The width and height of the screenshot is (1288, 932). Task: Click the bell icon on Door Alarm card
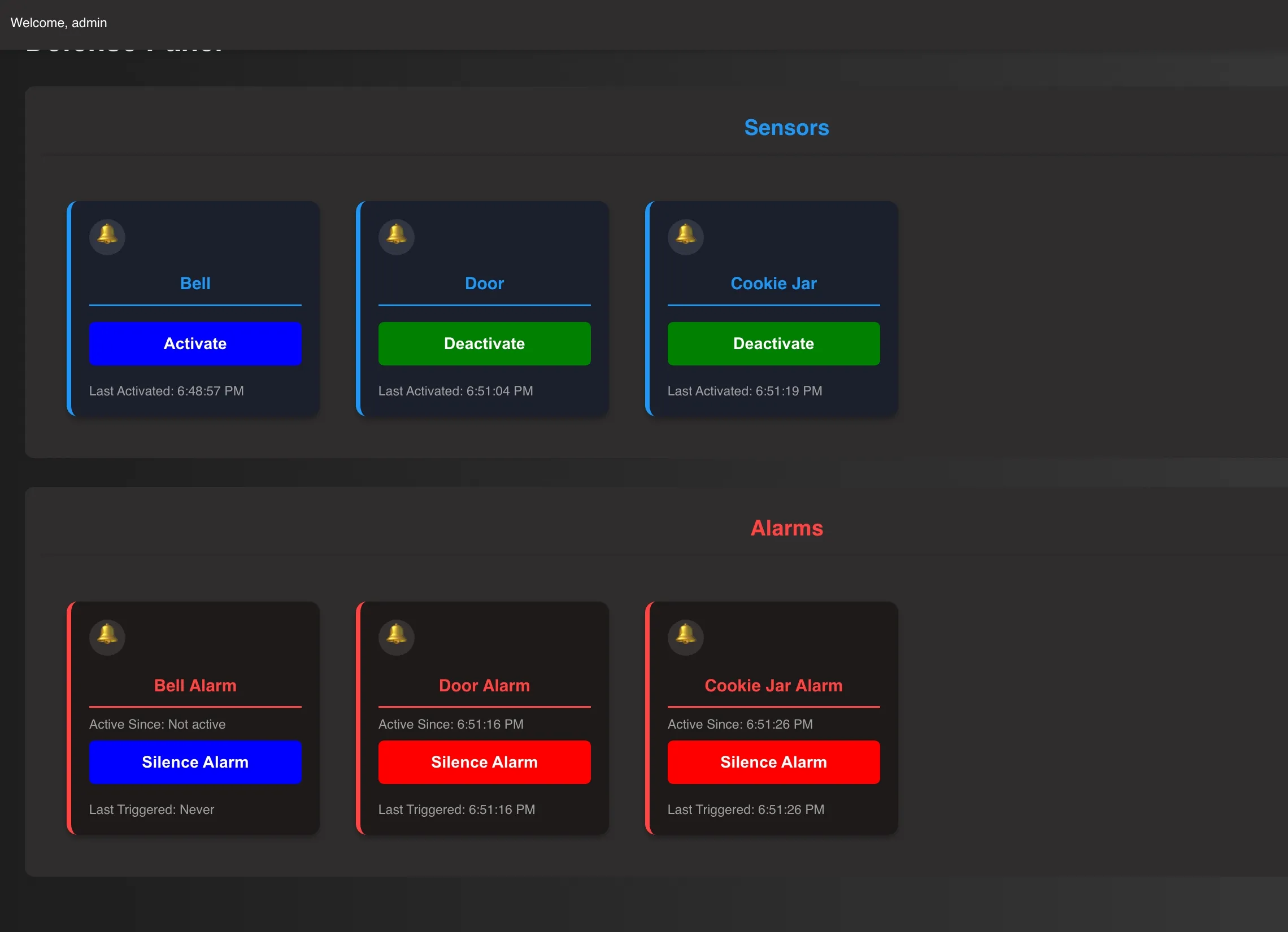coord(396,637)
